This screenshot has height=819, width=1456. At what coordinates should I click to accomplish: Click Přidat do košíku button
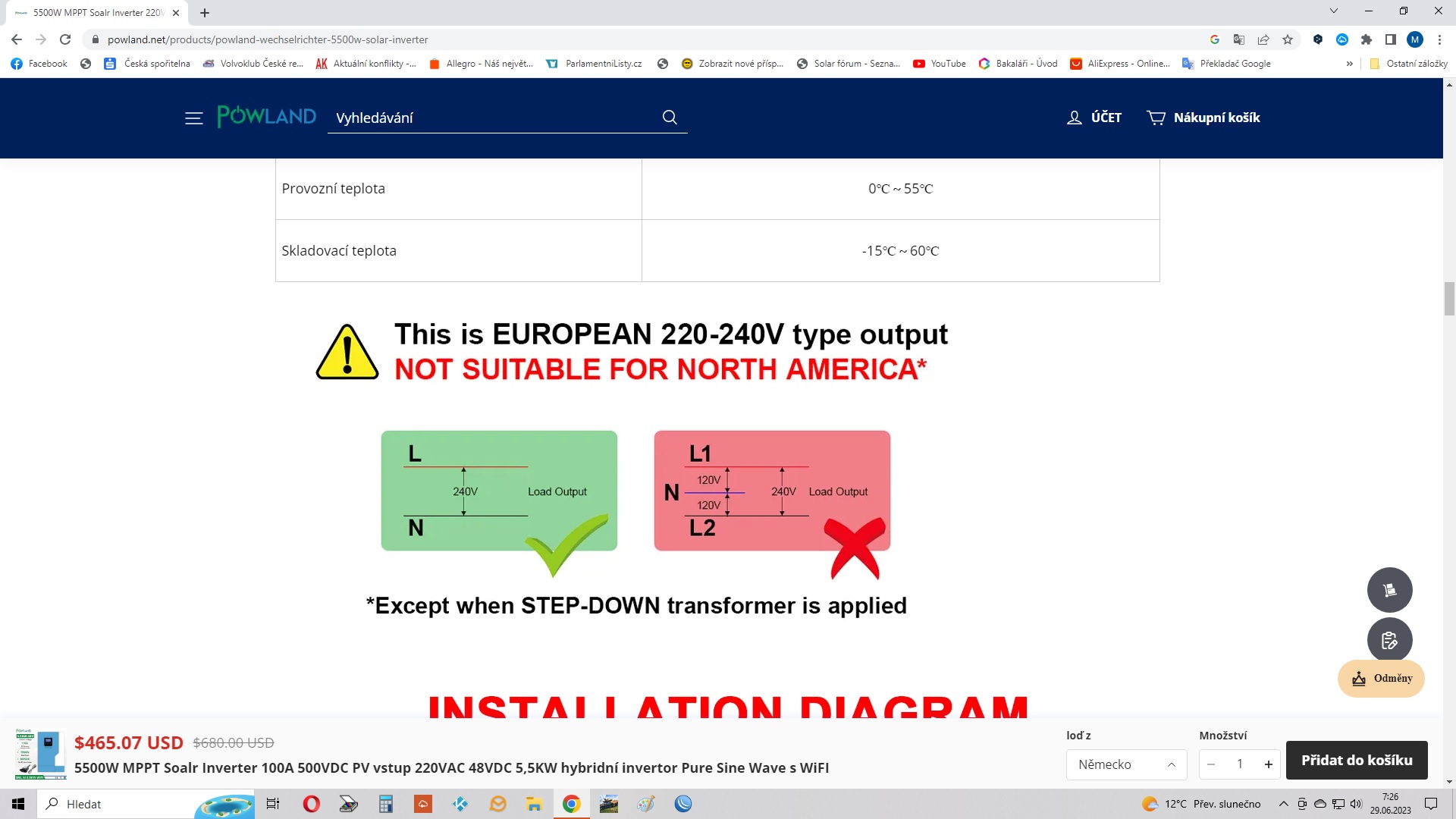(1356, 760)
